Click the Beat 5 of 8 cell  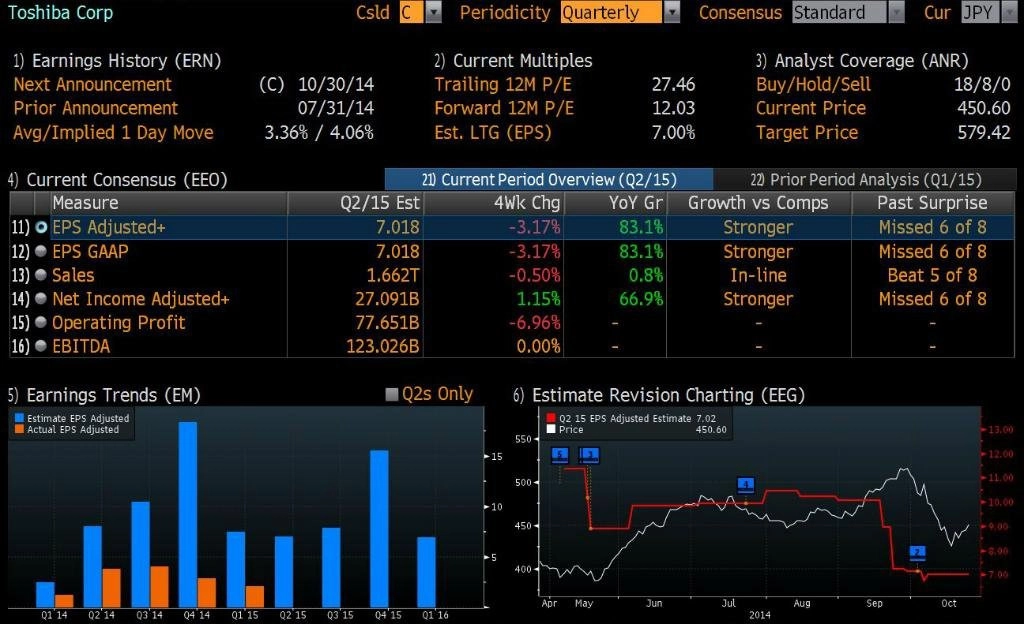point(932,275)
